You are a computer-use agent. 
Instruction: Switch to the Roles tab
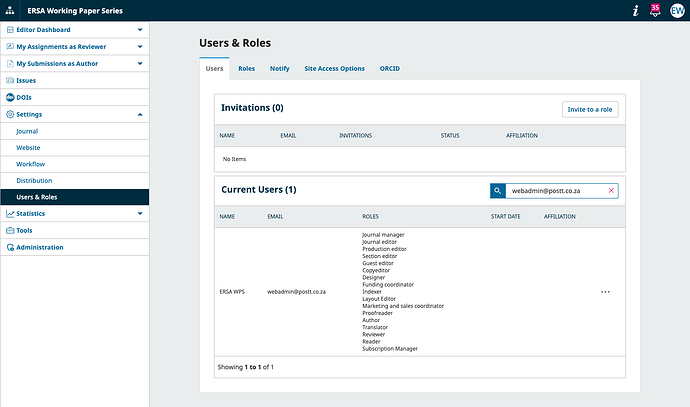[x=246, y=68]
